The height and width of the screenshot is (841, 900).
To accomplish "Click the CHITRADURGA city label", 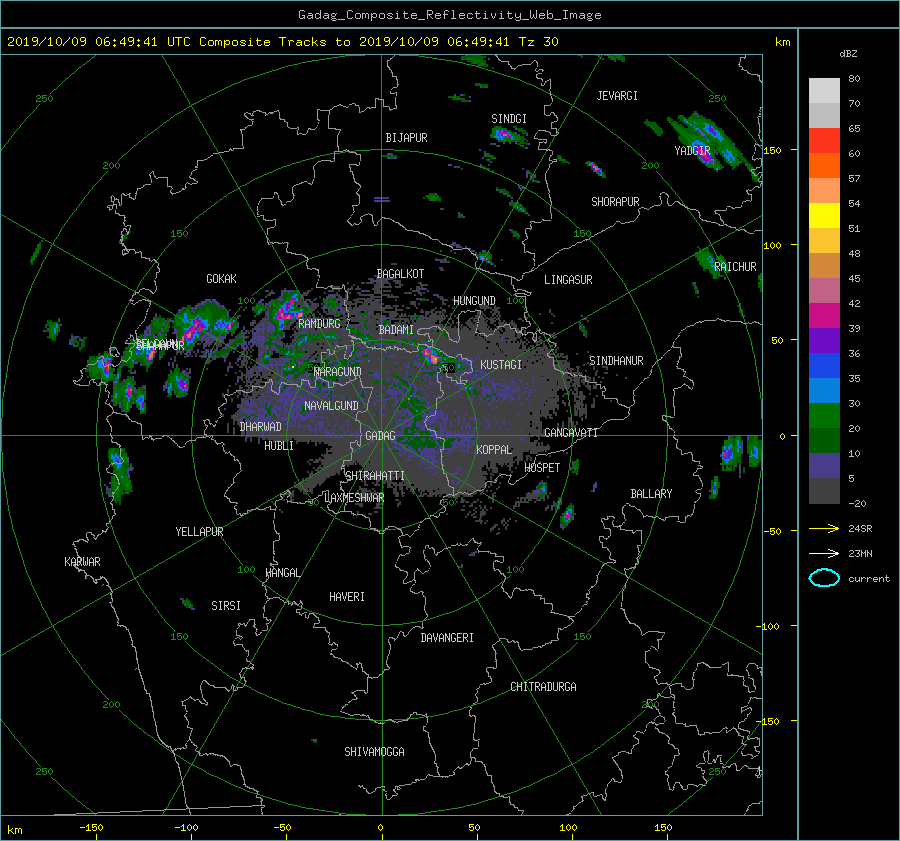I will 544,687.
